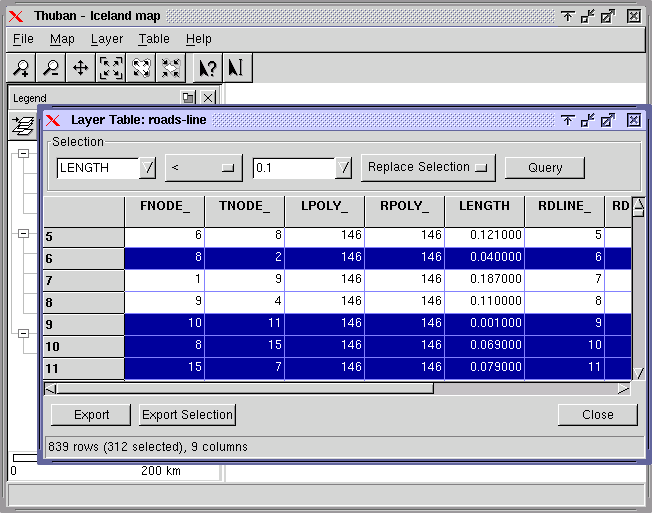Collapse the middle legend tree node

[x=23, y=233]
